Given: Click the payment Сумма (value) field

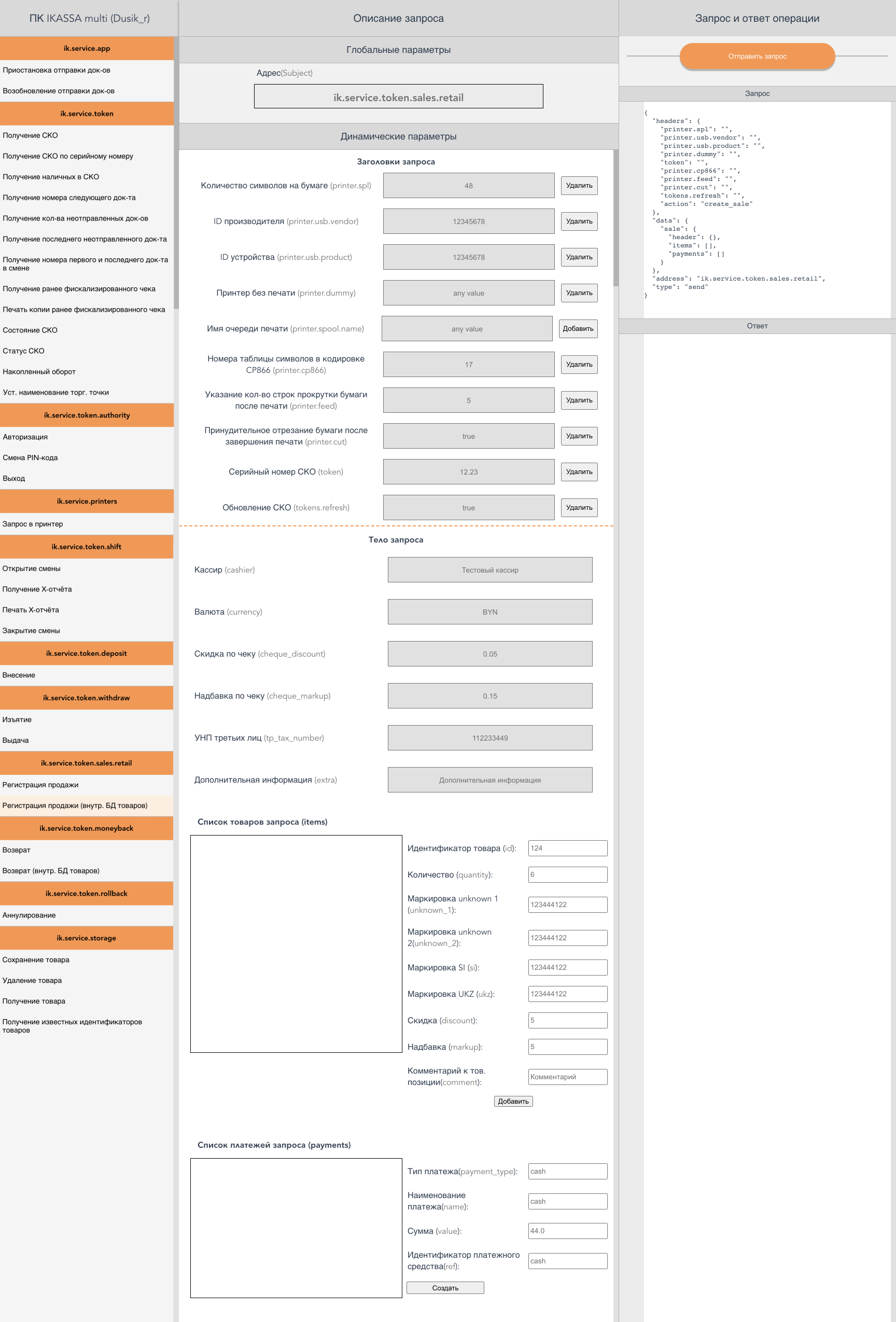Looking at the screenshot, I should pyautogui.click(x=567, y=1230).
